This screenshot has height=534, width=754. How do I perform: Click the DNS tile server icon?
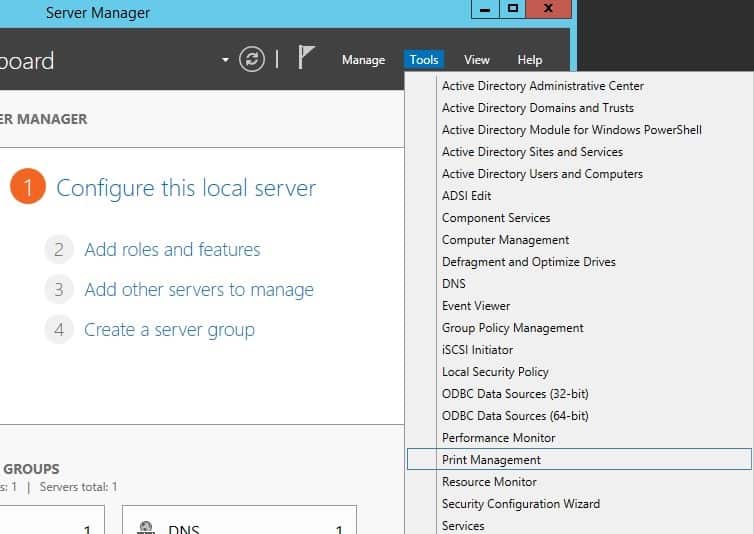coord(146,528)
